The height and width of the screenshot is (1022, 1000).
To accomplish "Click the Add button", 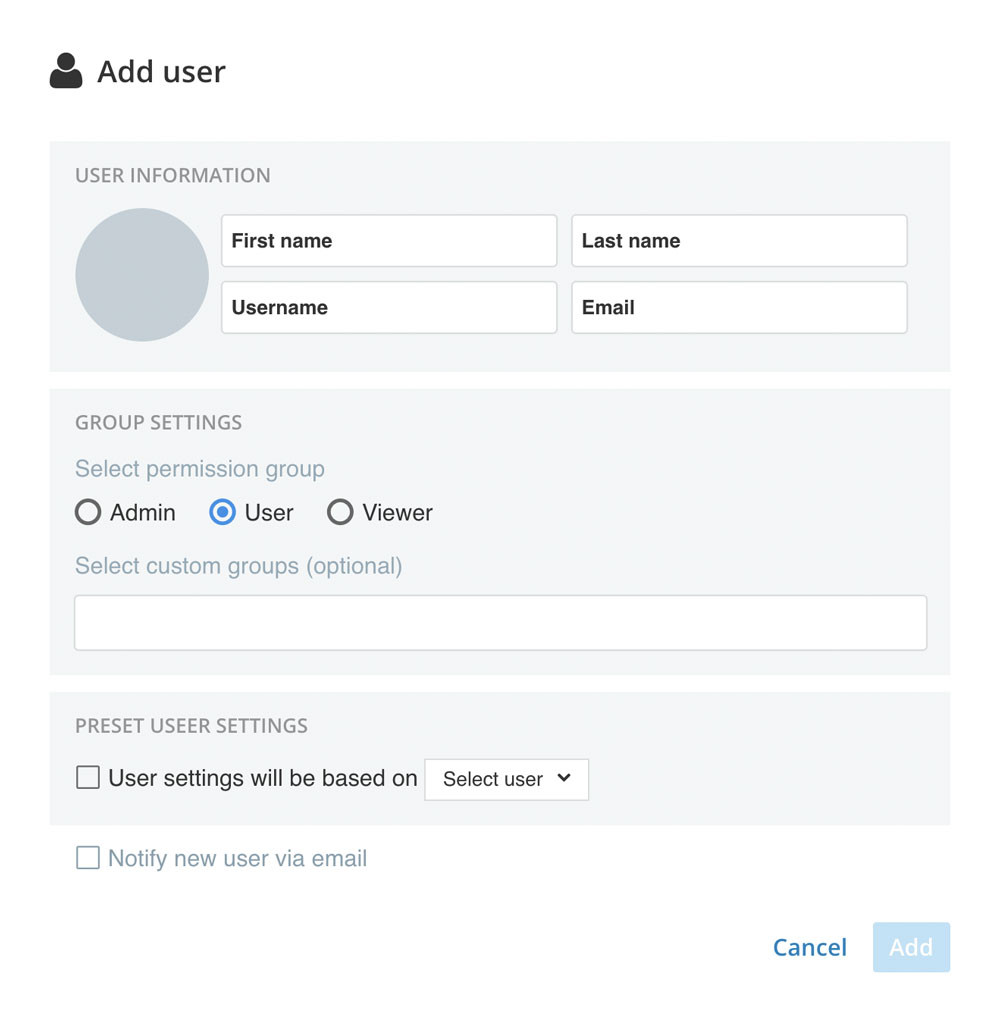I will [x=911, y=947].
